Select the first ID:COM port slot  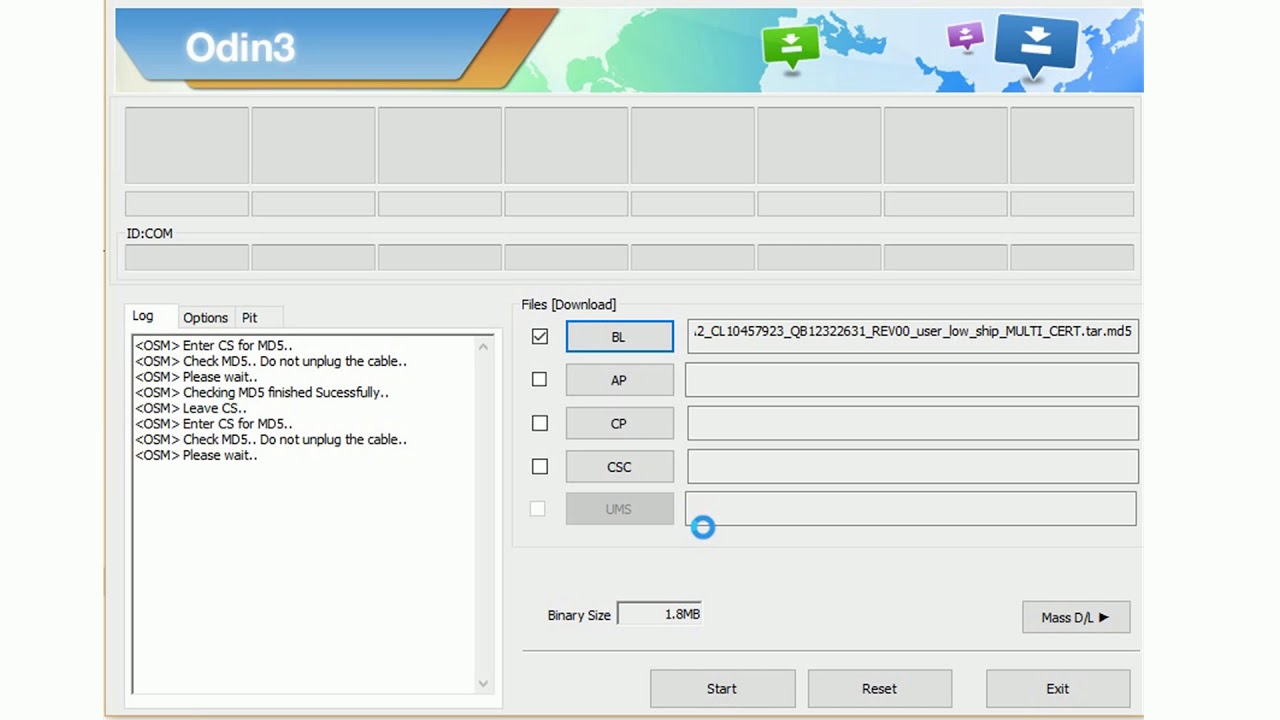[187, 257]
